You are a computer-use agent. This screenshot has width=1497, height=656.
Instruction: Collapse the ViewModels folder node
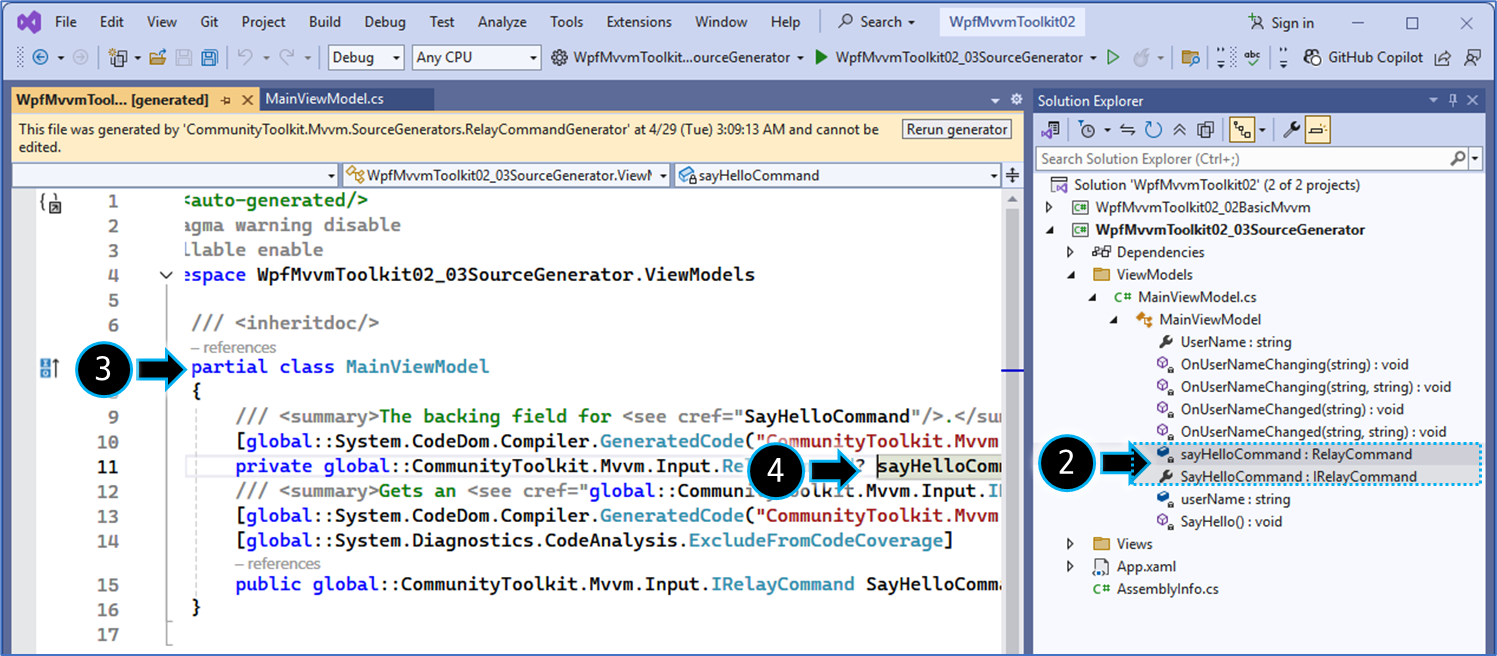tap(1071, 275)
